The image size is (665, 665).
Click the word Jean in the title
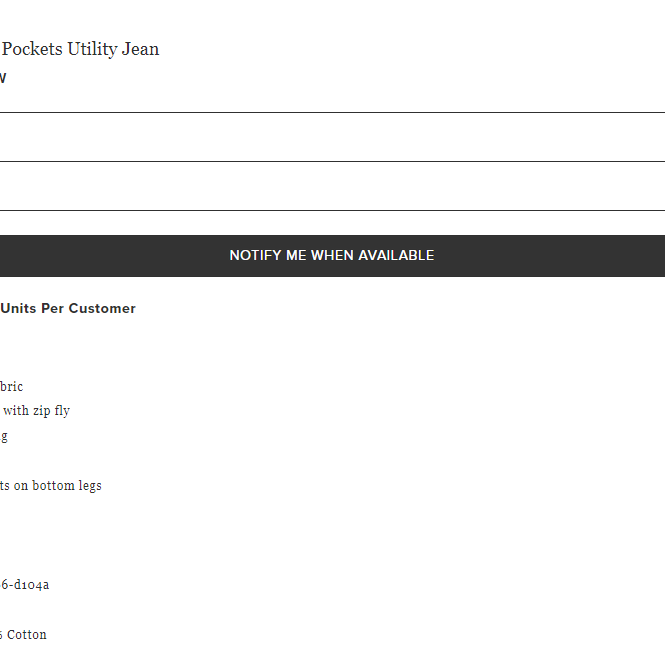point(140,49)
